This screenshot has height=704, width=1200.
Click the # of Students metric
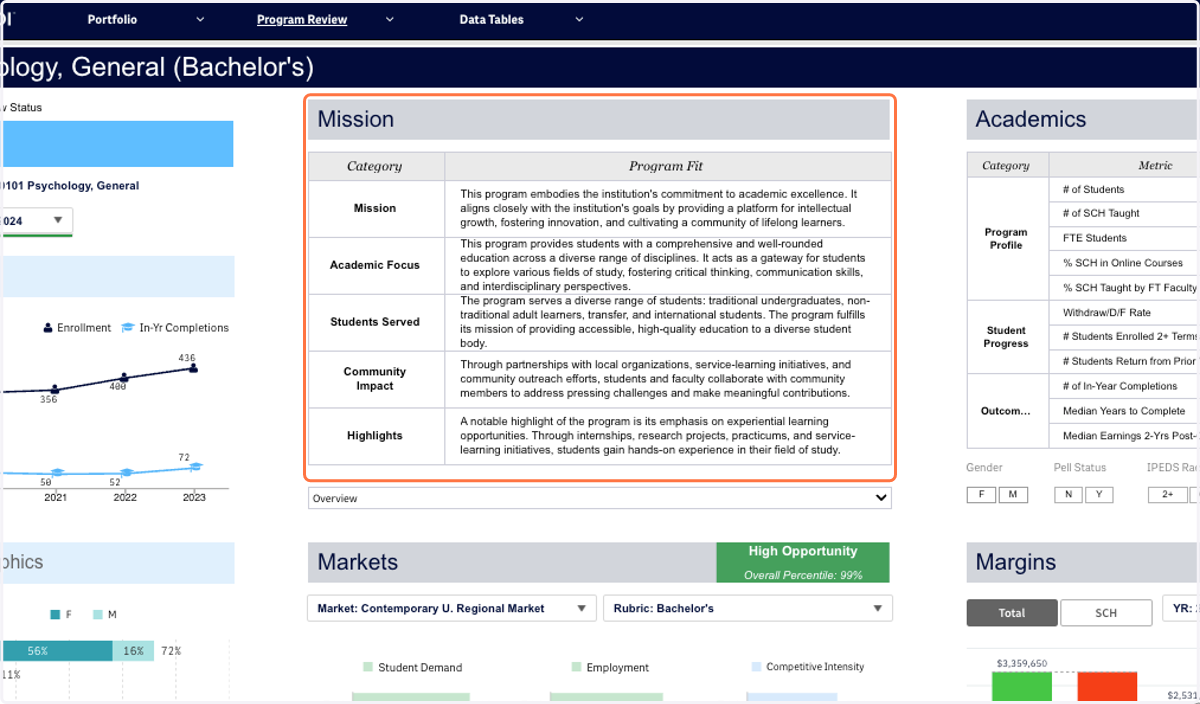[x=1093, y=189]
